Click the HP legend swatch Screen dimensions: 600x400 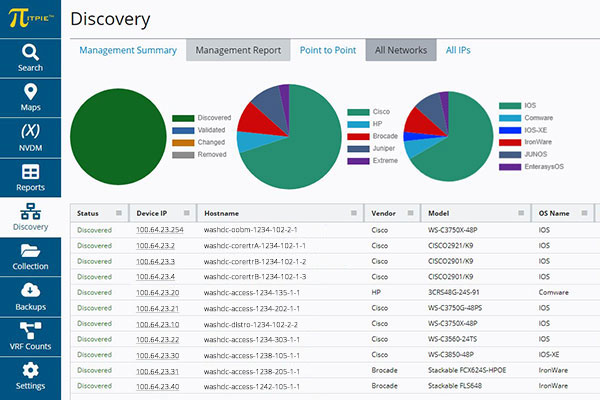358,124
